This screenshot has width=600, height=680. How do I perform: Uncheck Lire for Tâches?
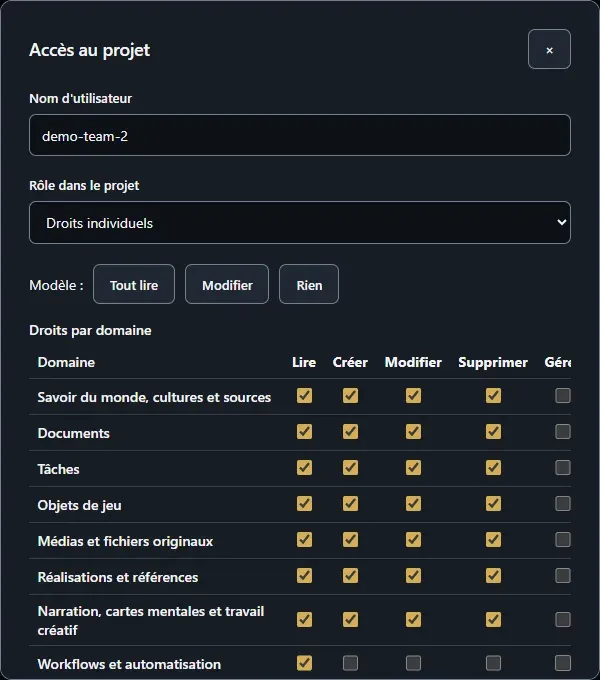304,468
